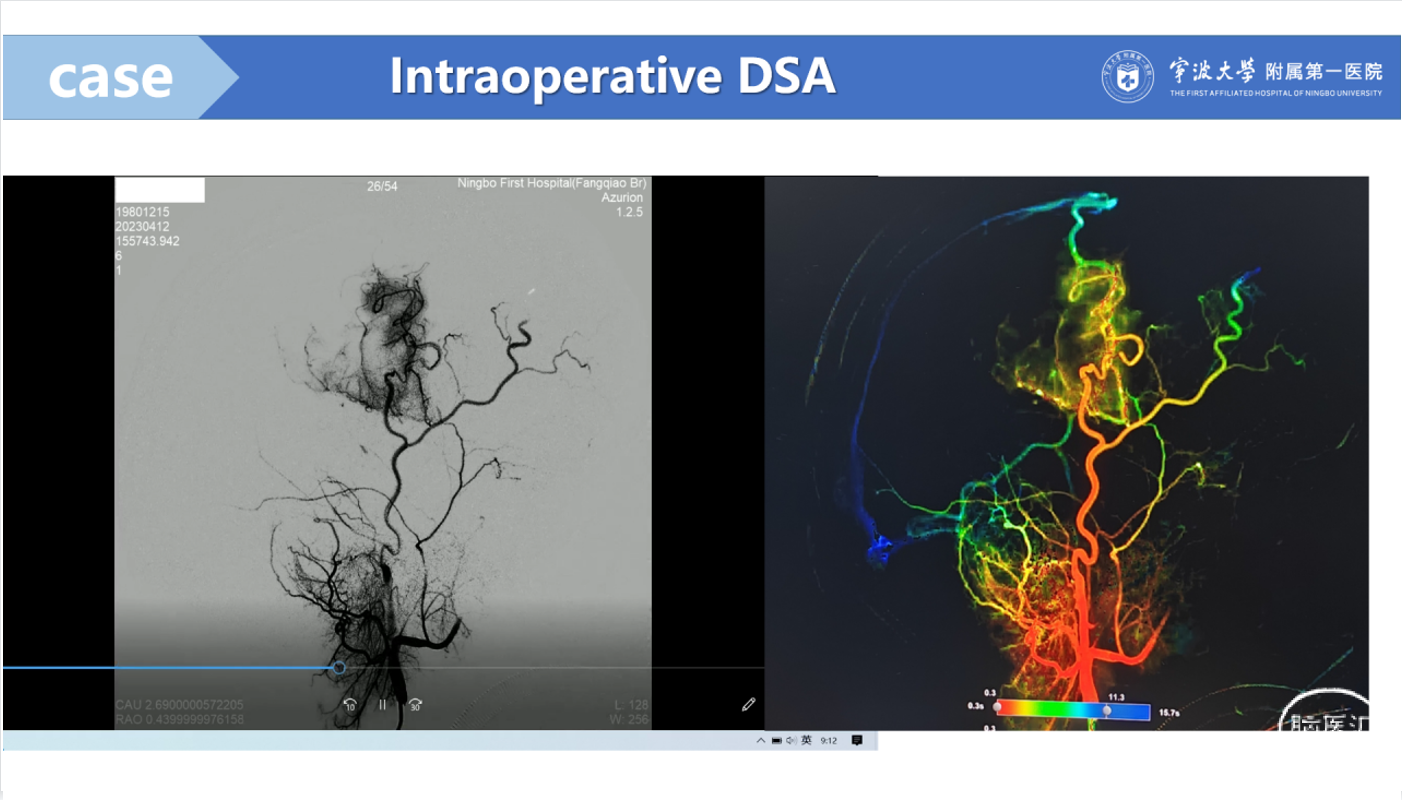Click the 'case' header label
The height and width of the screenshot is (800, 1402).
[x=110, y=77]
